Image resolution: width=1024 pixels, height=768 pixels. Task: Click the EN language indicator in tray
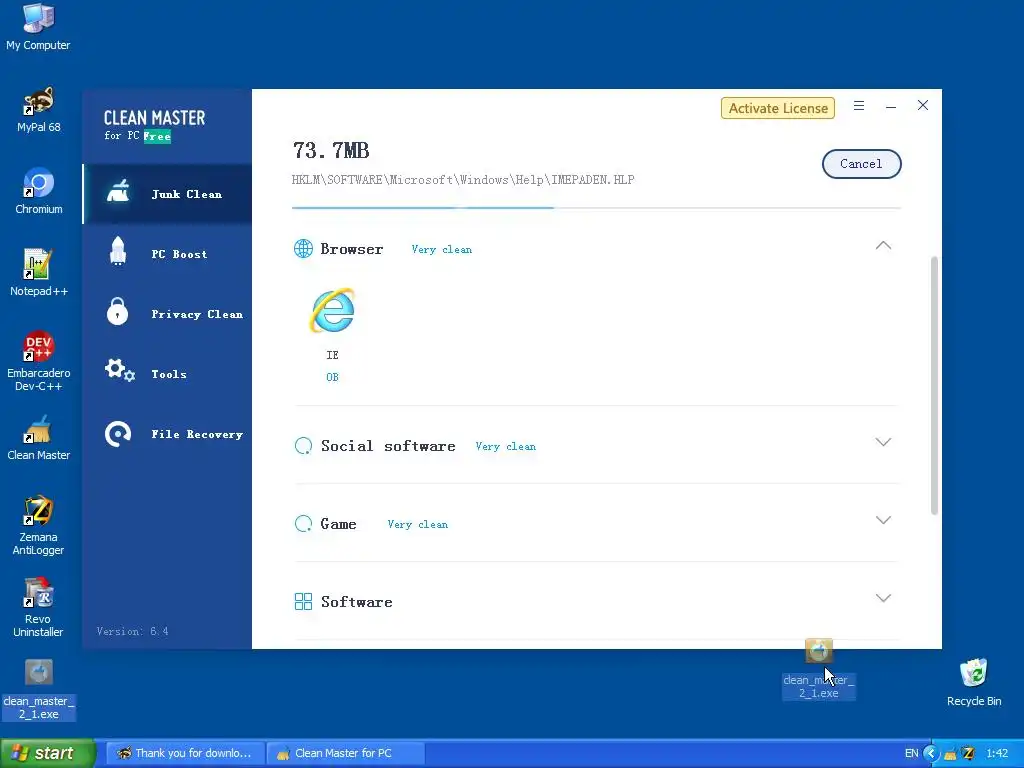(x=911, y=754)
